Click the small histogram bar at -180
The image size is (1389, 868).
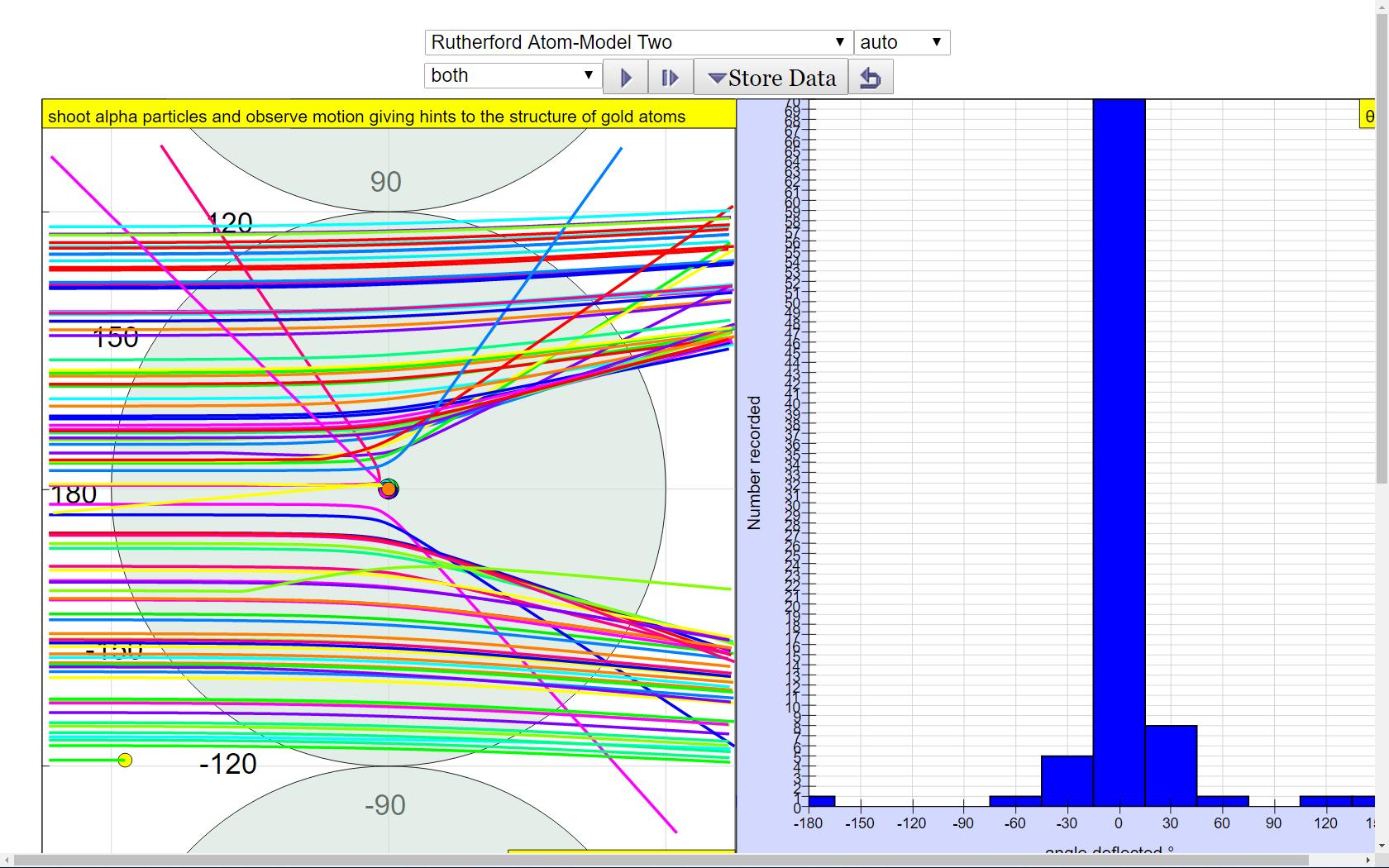pos(821,801)
